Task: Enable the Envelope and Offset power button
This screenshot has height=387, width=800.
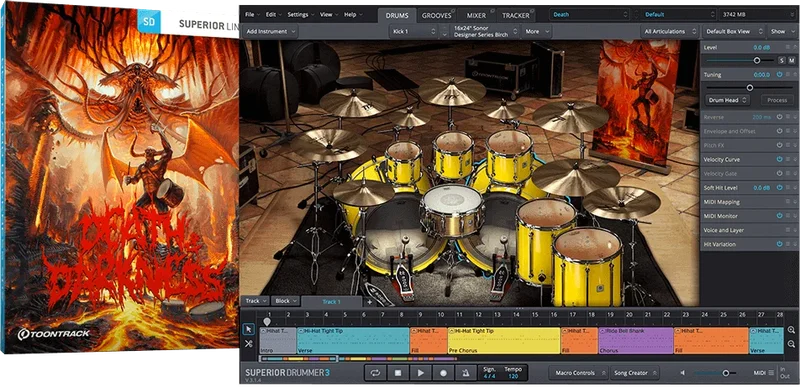Action: [780, 131]
